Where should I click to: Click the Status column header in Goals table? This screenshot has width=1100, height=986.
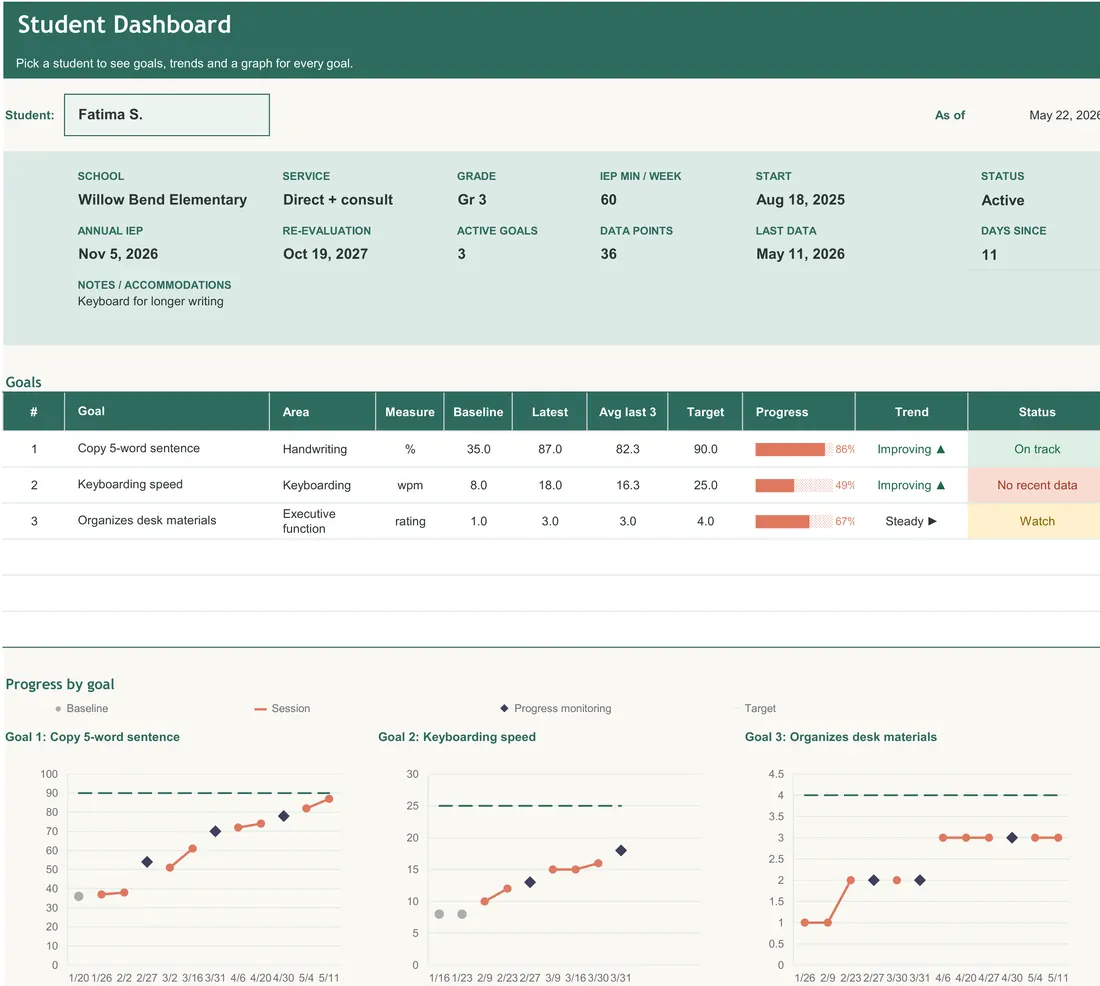click(x=1036, y=411)
